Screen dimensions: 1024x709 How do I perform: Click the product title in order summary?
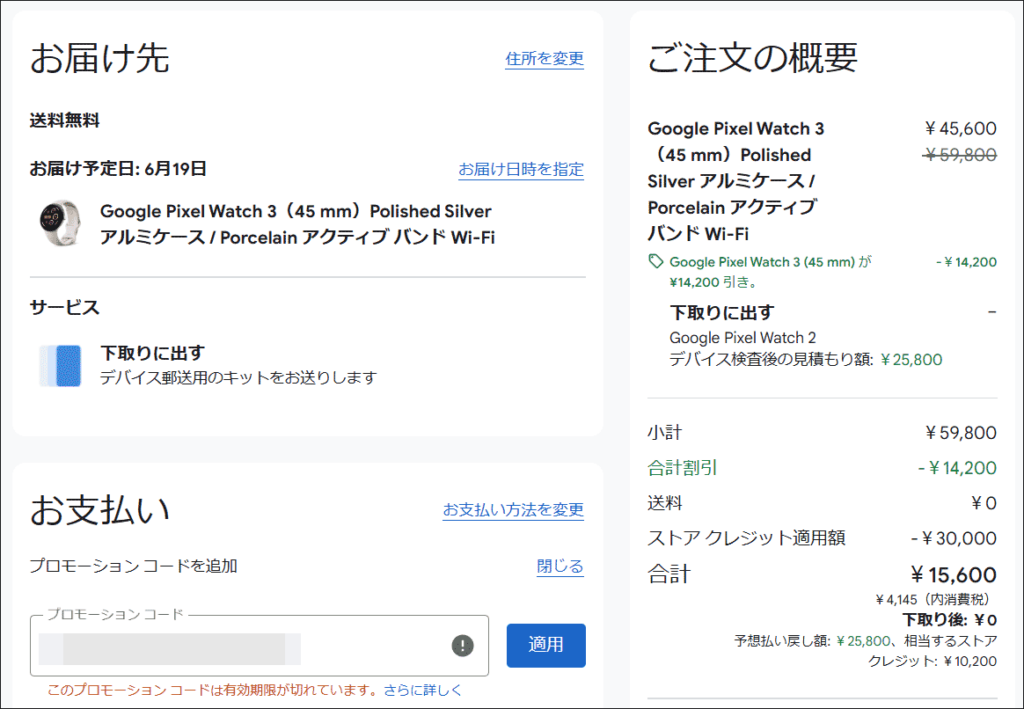pyautogui.click(x=736, y=181)
